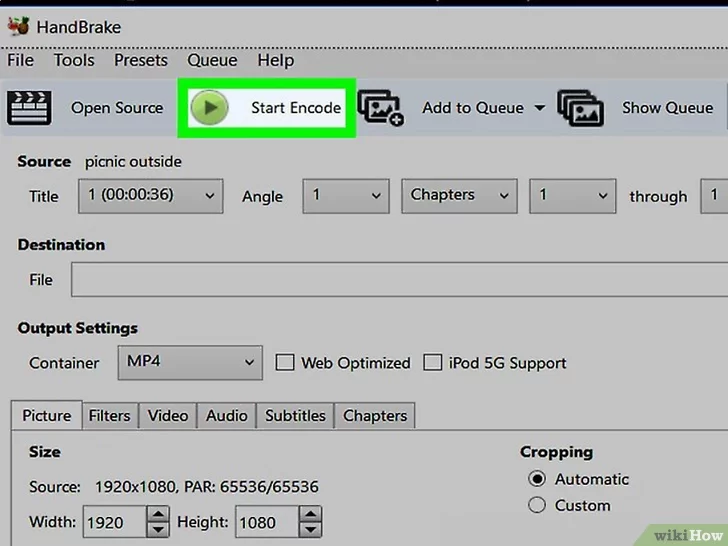Expand the Container MP4 dropdown

coord(190,363)
